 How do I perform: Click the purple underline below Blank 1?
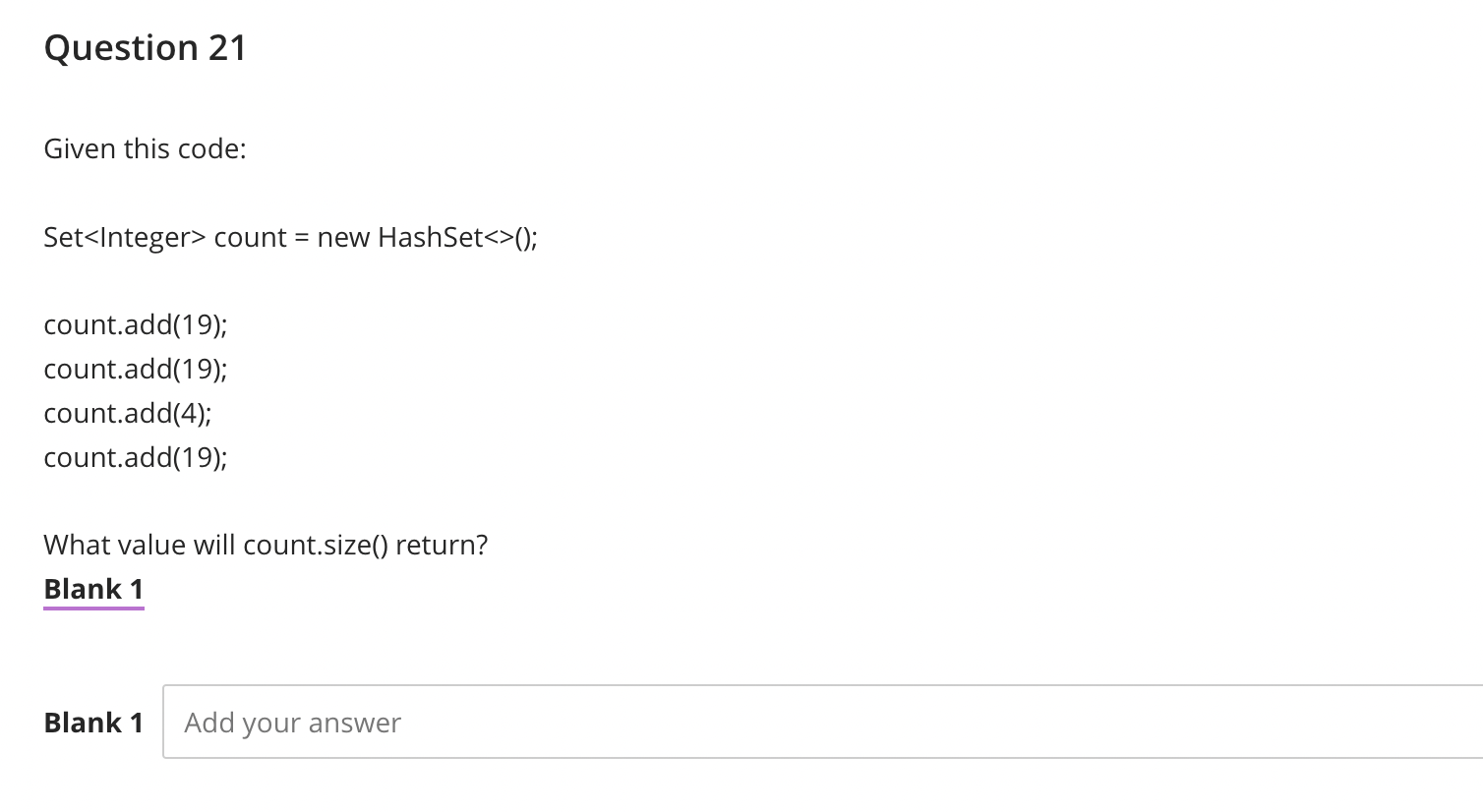coord(93,607)
